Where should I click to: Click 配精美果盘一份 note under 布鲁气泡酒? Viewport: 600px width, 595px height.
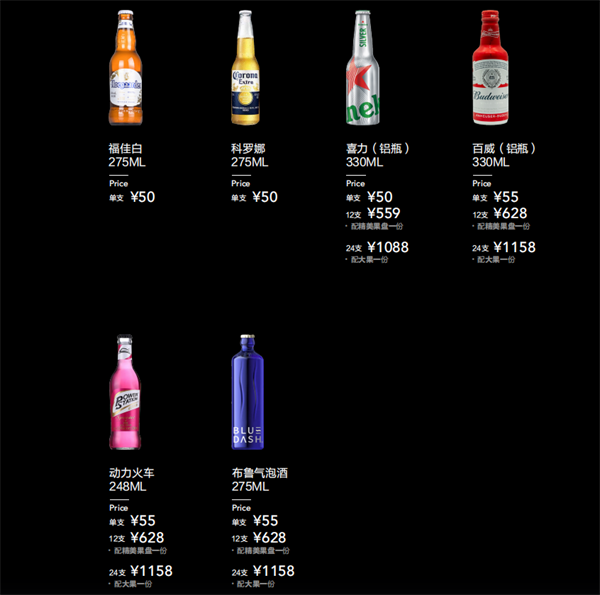tap(263, 551)
